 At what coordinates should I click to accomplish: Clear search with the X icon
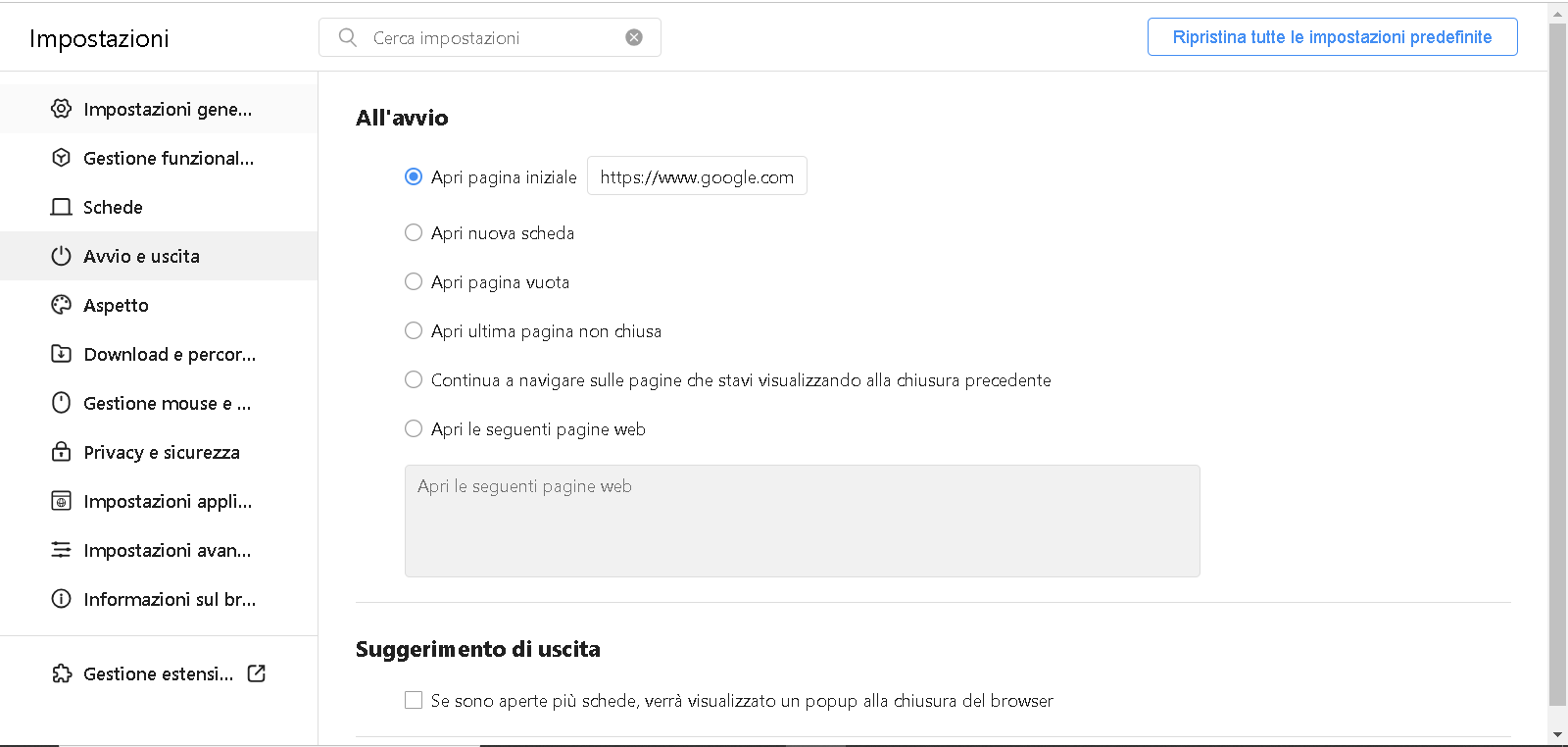tap(634, 37)
